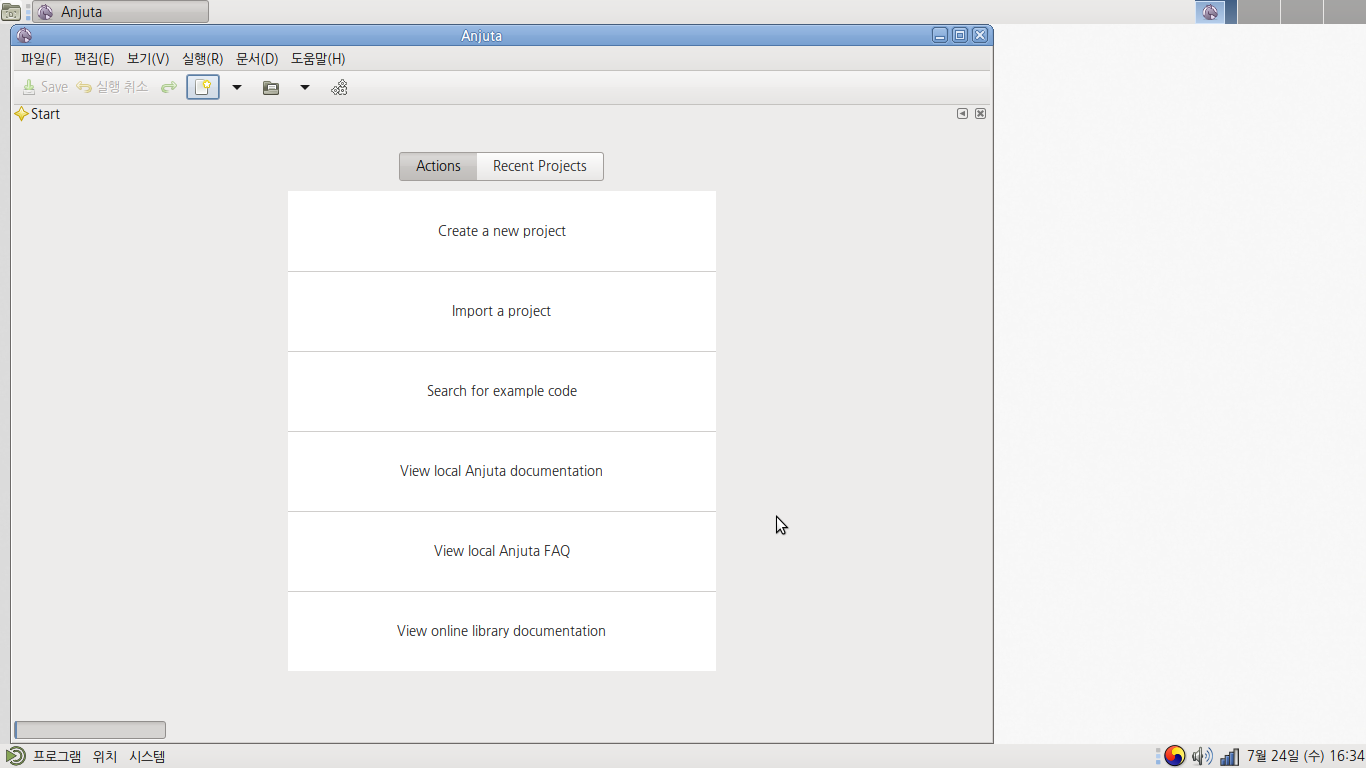Open the 보기(V) menu
This screenshot has height=768, width=1366.
(148, 59)
